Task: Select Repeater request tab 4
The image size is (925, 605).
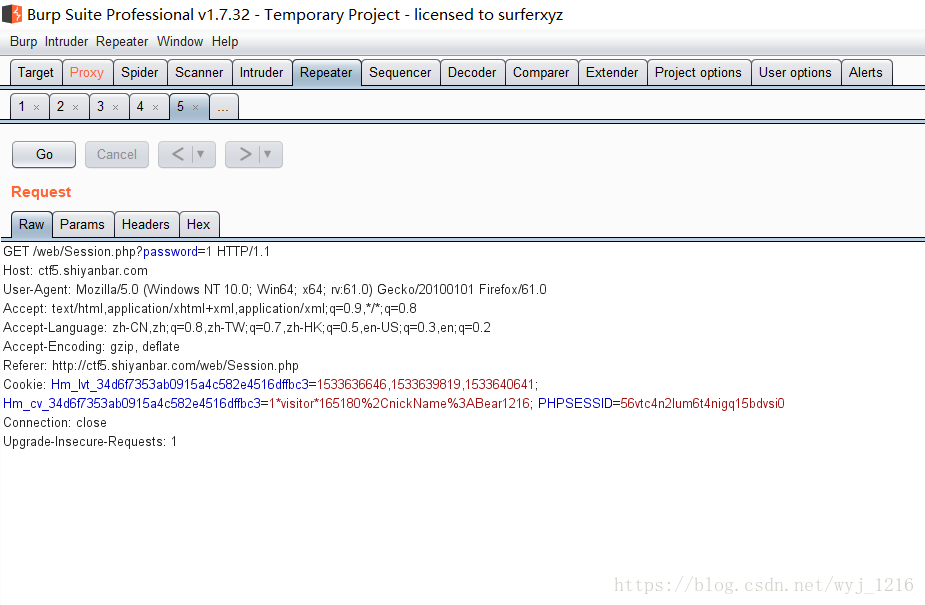Action: point(140,107)
